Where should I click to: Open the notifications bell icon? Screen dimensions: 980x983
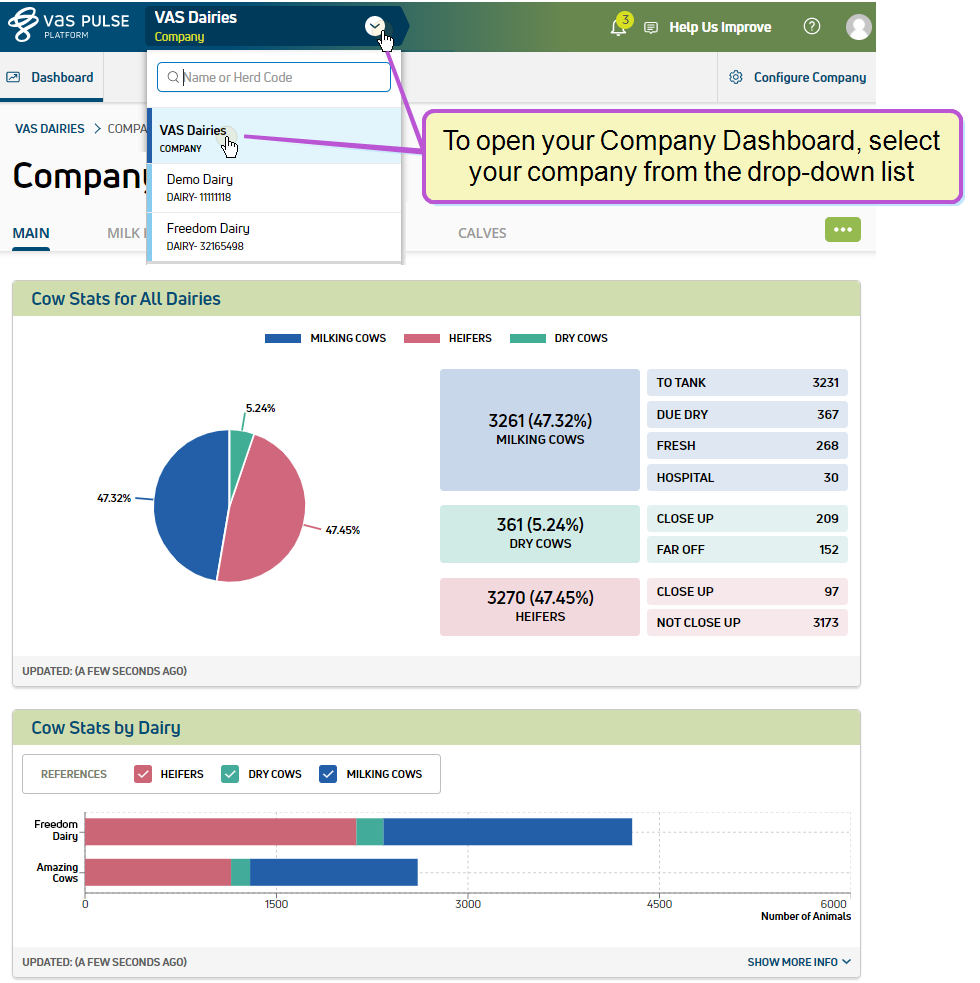618,28
